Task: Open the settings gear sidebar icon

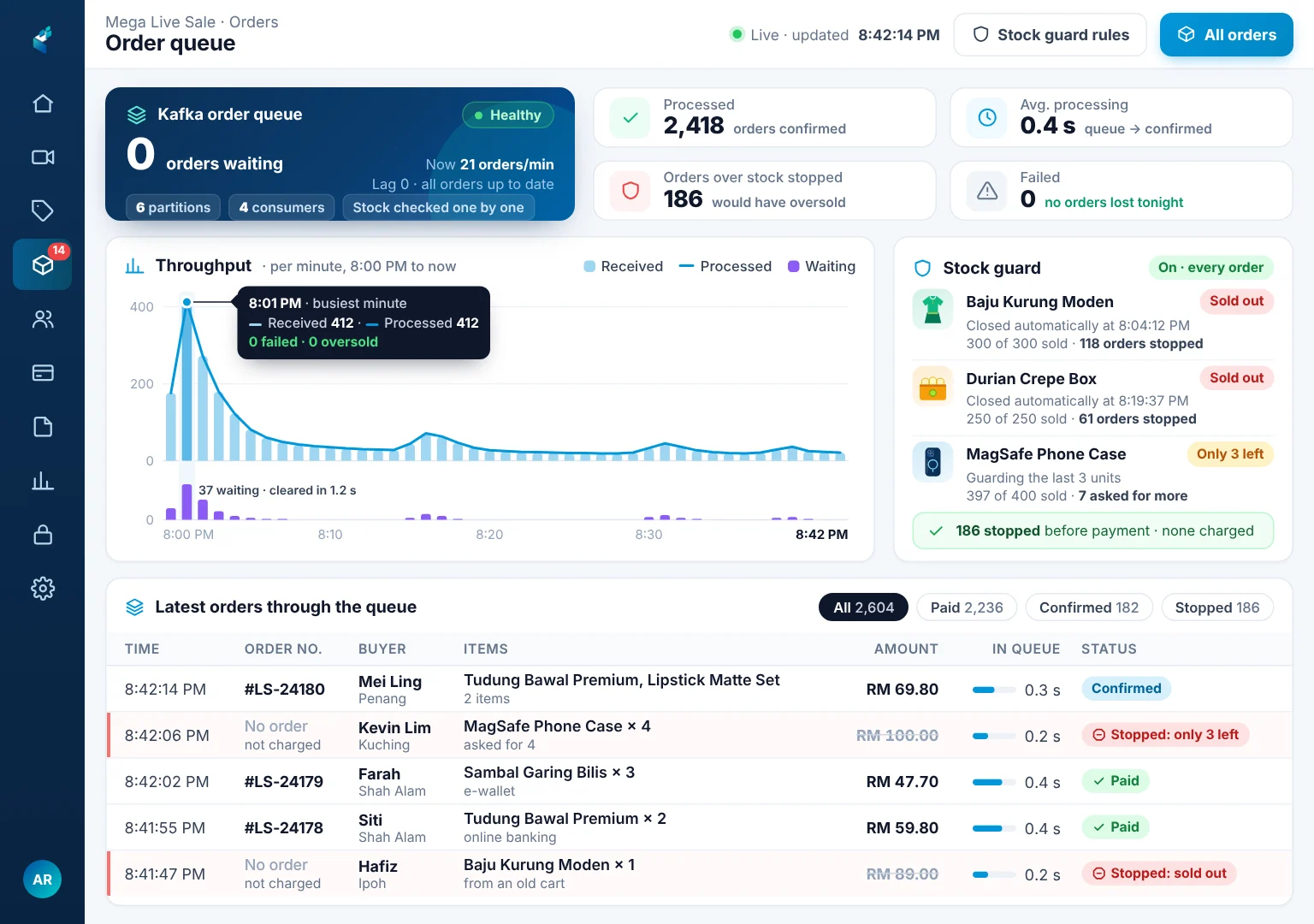Action: click(x=43, y=589)
